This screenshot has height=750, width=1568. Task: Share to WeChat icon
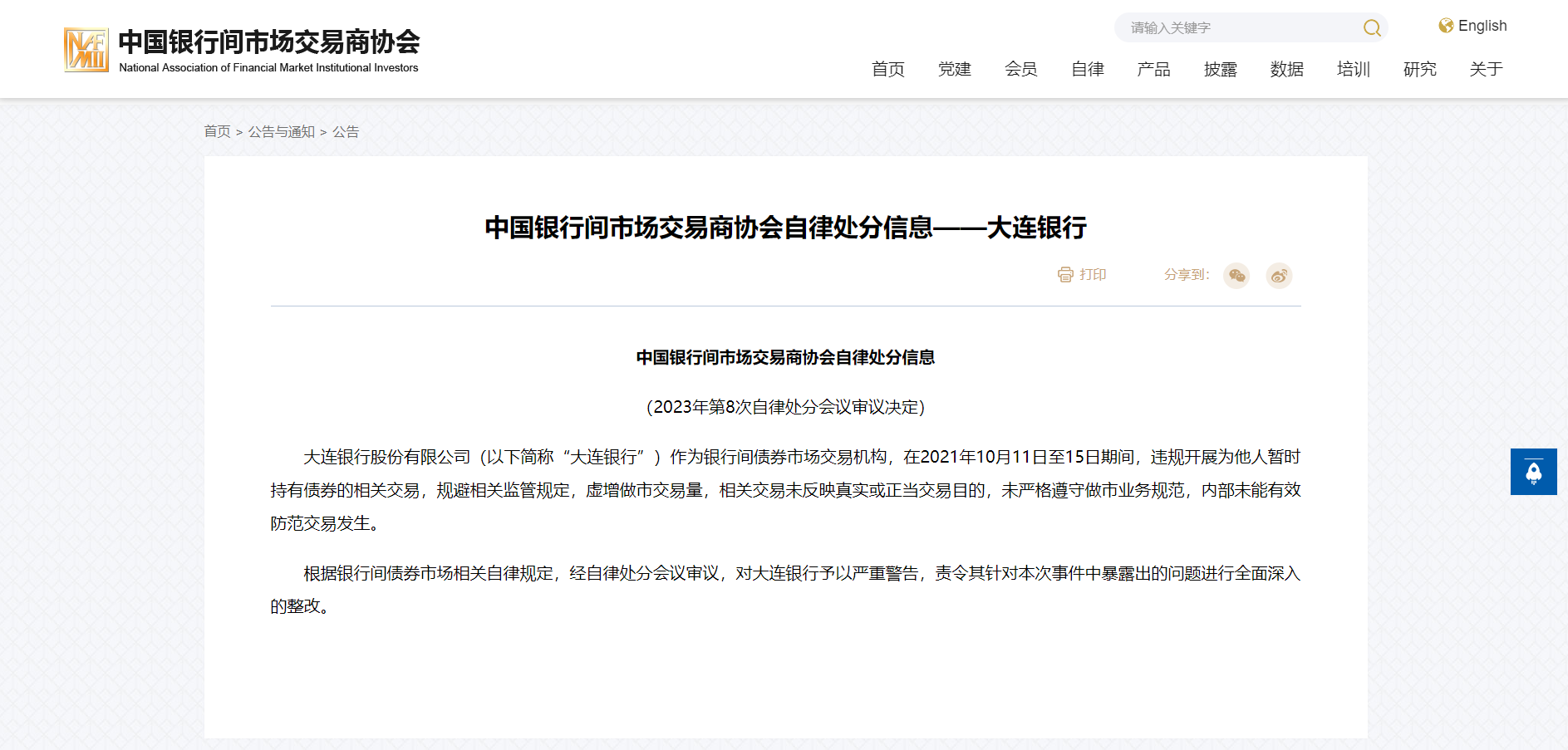pyautogui.click(x=1236, y=276)
